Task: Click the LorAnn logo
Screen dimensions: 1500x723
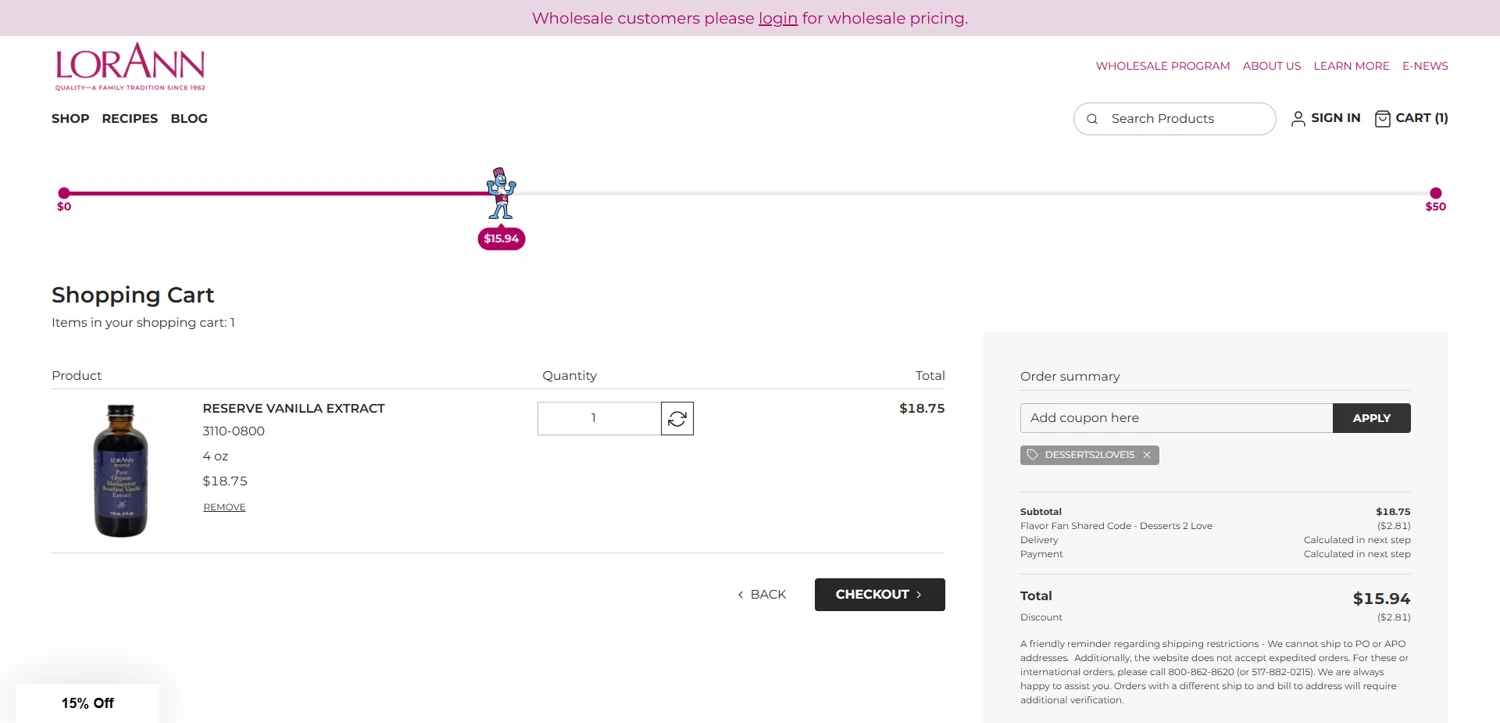Action: click(x=130, y=67)
